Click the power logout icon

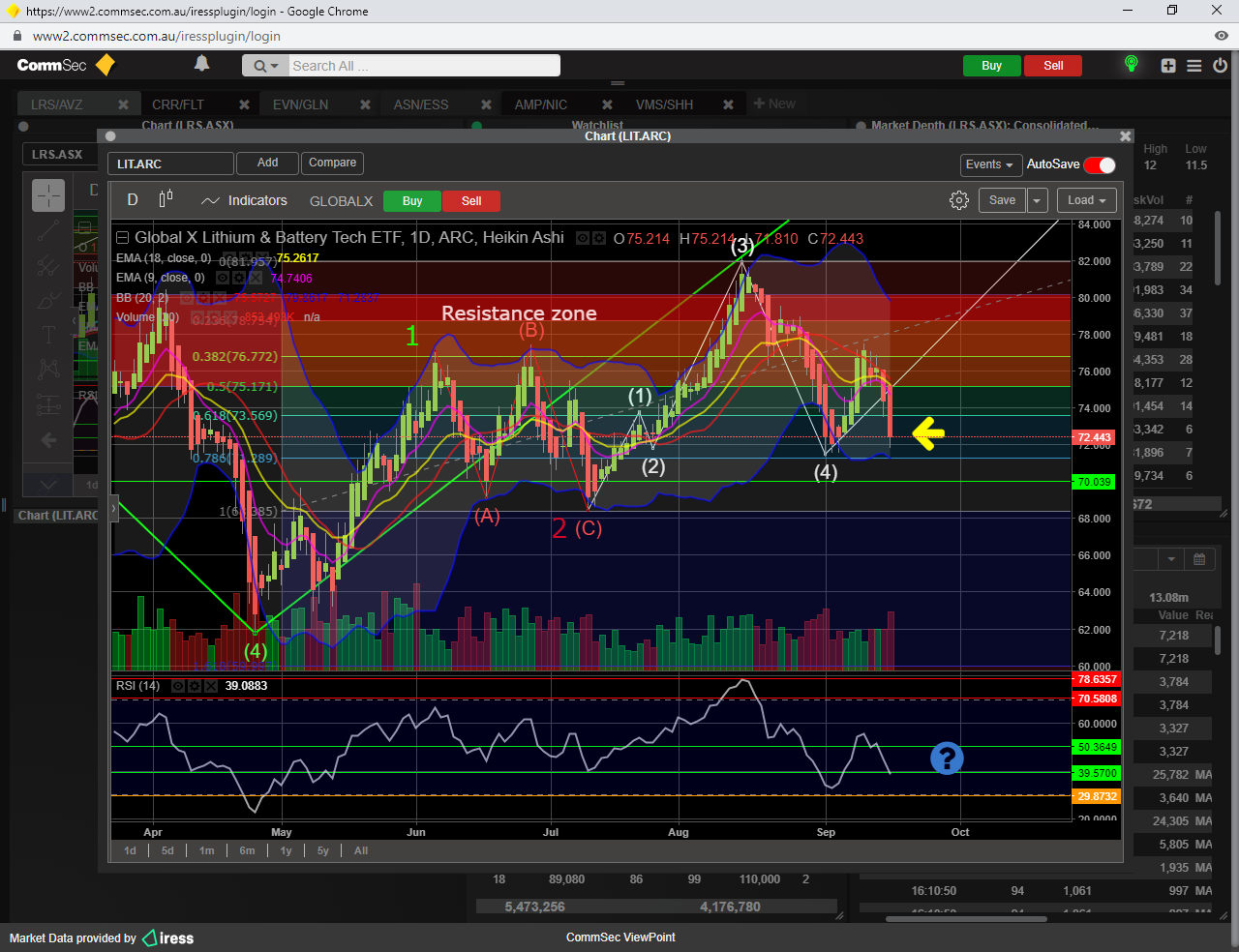1220,66
